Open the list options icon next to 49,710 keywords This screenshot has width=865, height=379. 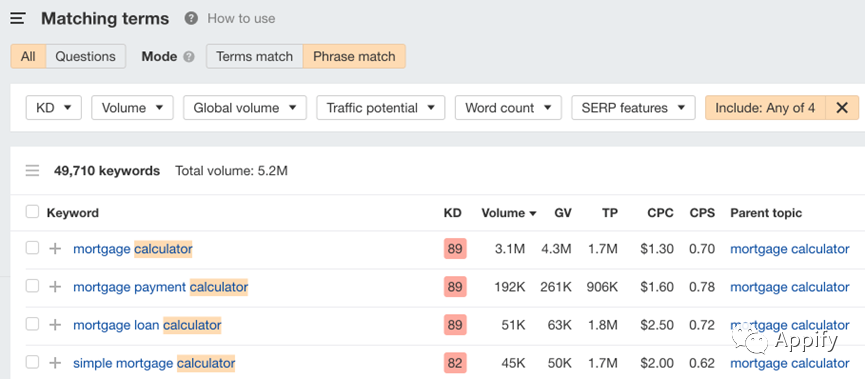coord(33,171)
